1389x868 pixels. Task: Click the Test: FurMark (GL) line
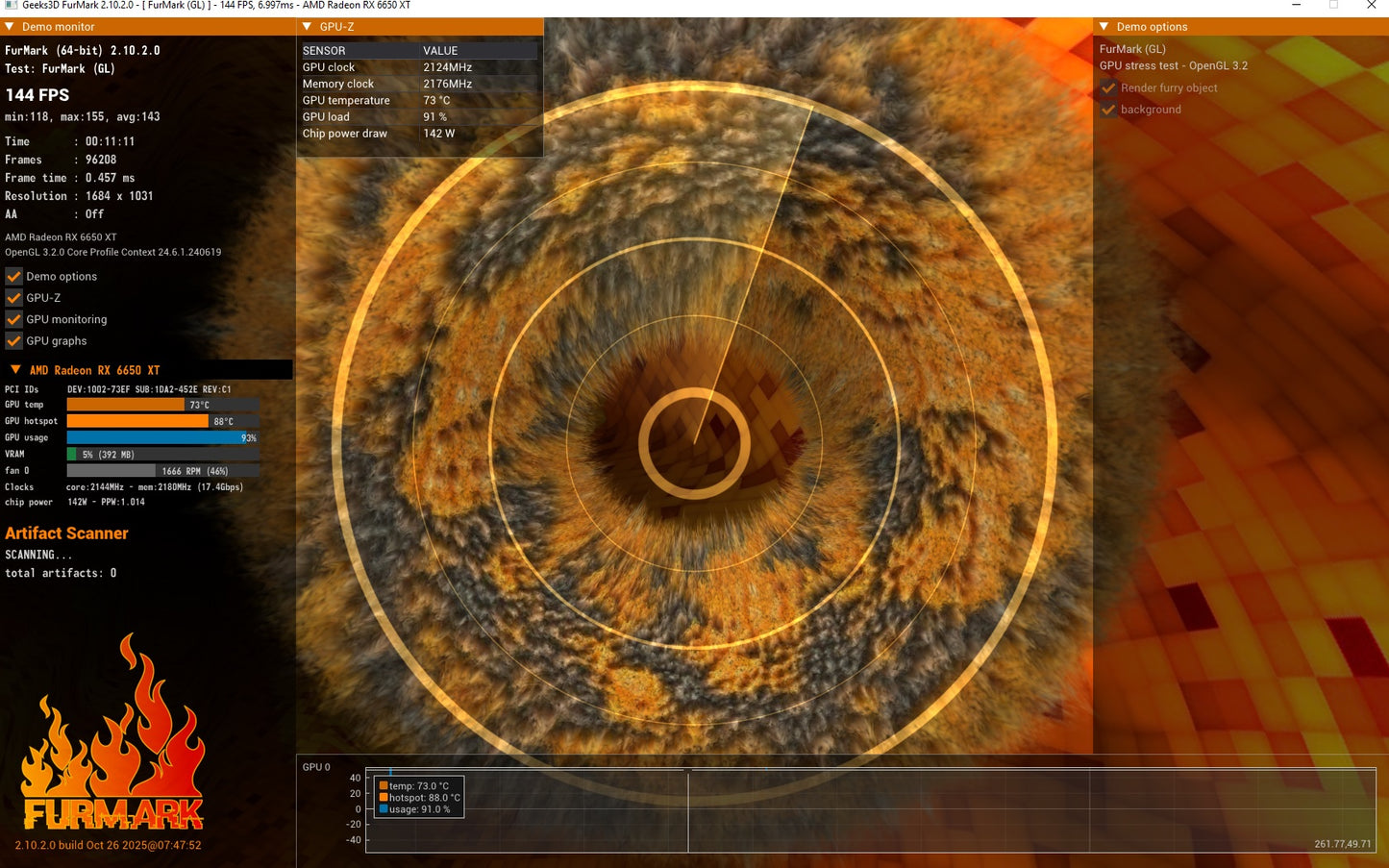[60, 69]
